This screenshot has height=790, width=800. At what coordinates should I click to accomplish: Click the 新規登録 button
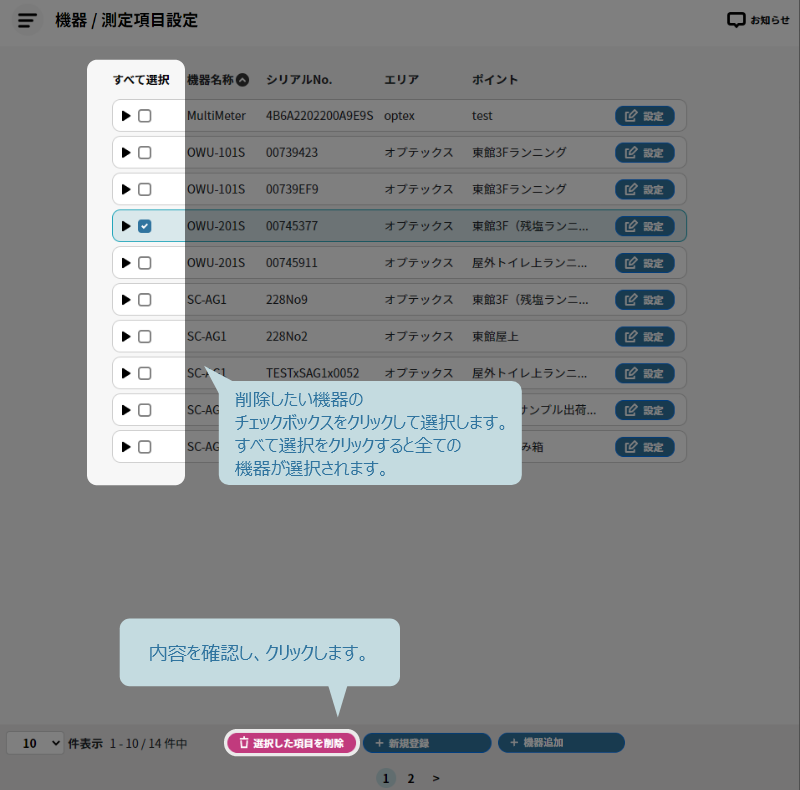pos(427,743)
